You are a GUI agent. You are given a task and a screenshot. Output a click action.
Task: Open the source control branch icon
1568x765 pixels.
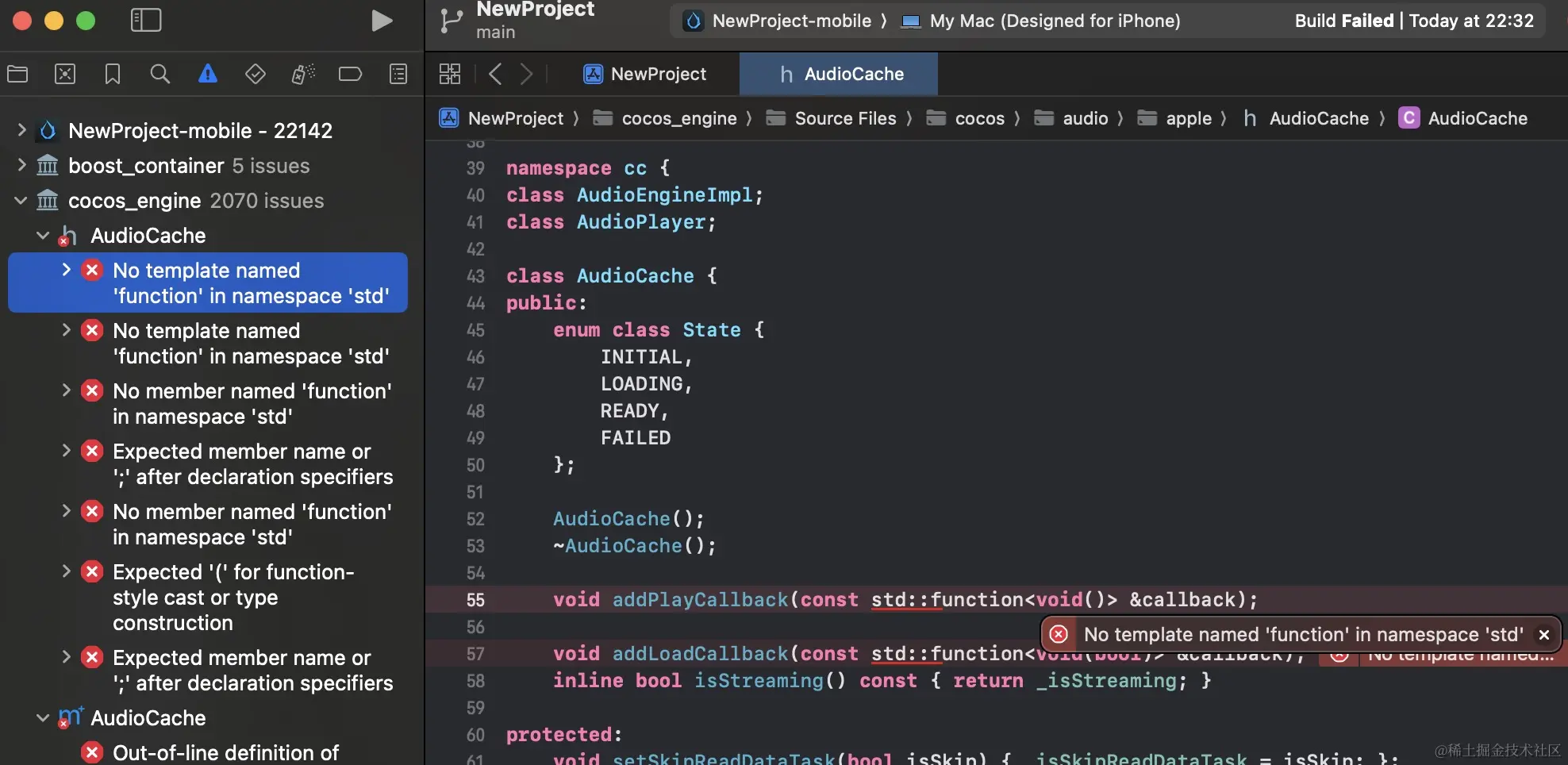(x=452, y=21)
